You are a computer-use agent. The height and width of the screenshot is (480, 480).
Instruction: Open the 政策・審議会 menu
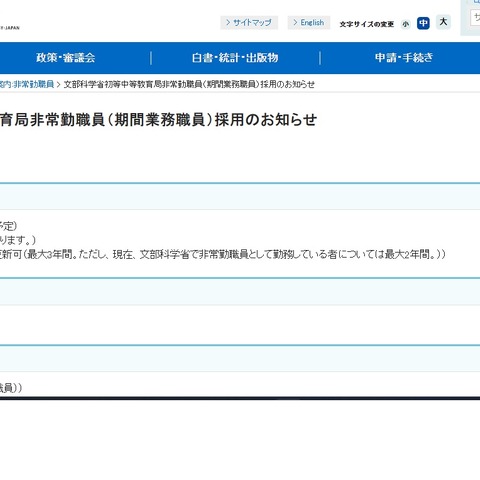(66, 58)
